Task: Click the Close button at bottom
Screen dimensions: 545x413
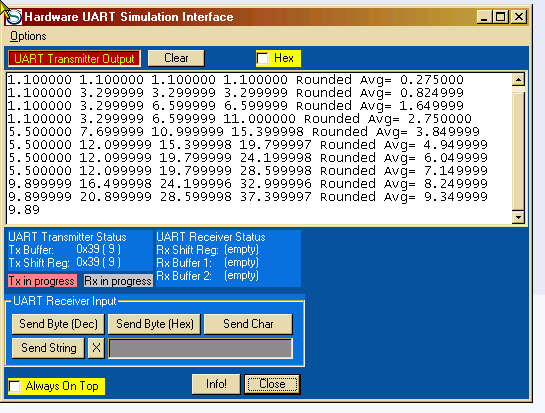Action: [272, 384]
